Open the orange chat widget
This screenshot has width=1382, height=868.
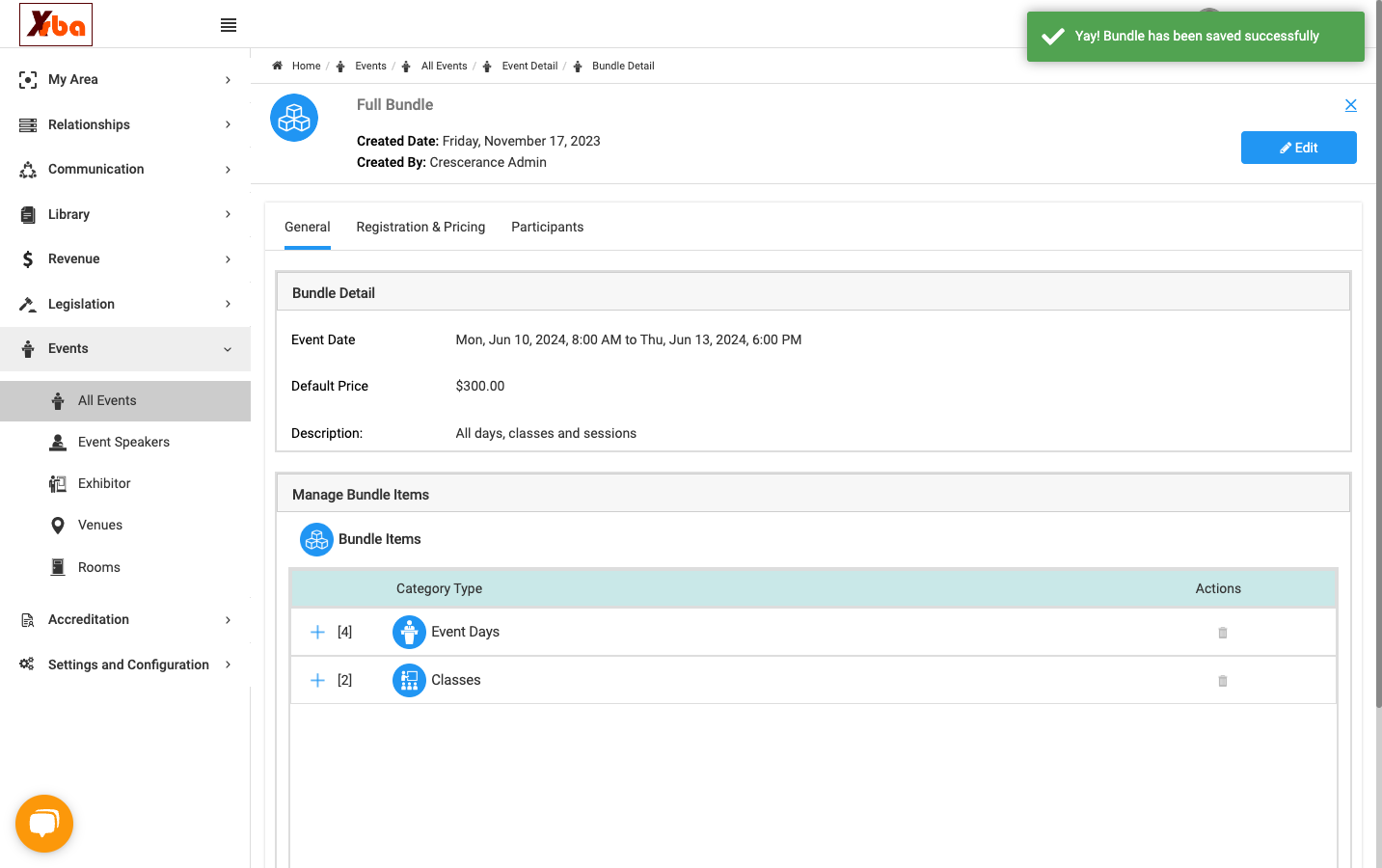[44, 824]
